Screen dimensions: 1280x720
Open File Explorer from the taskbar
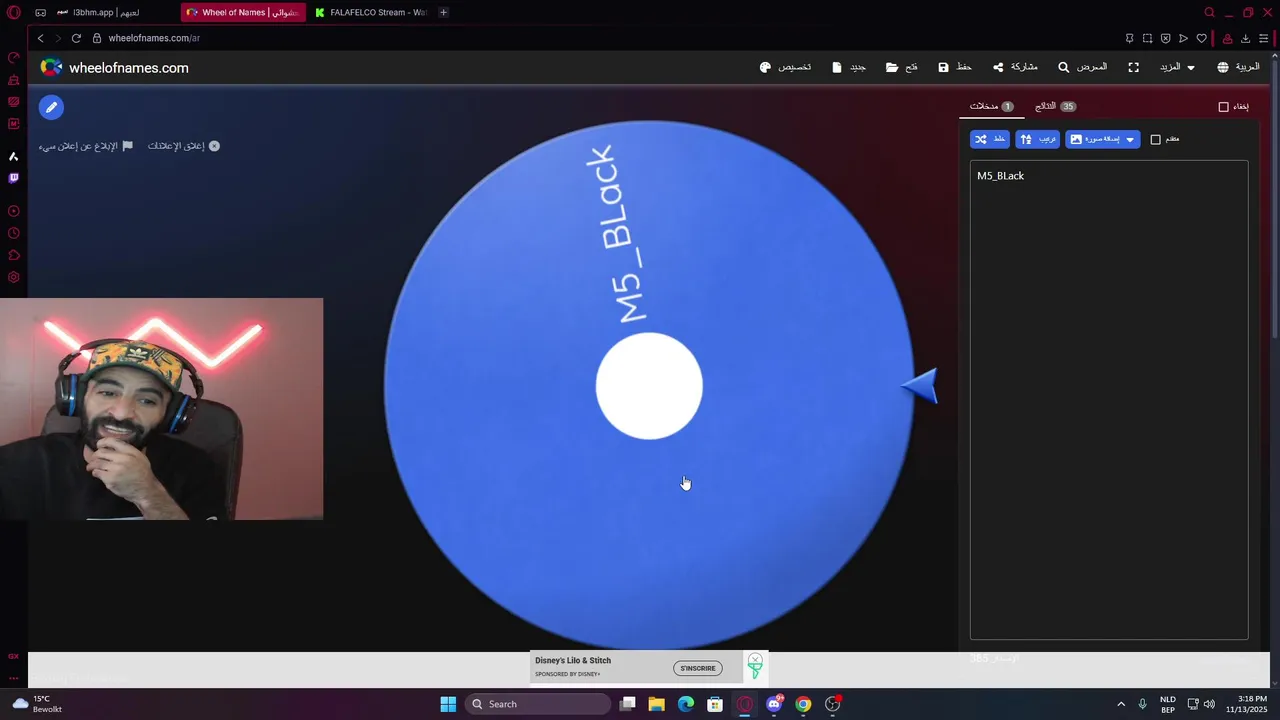click(656, 704)
